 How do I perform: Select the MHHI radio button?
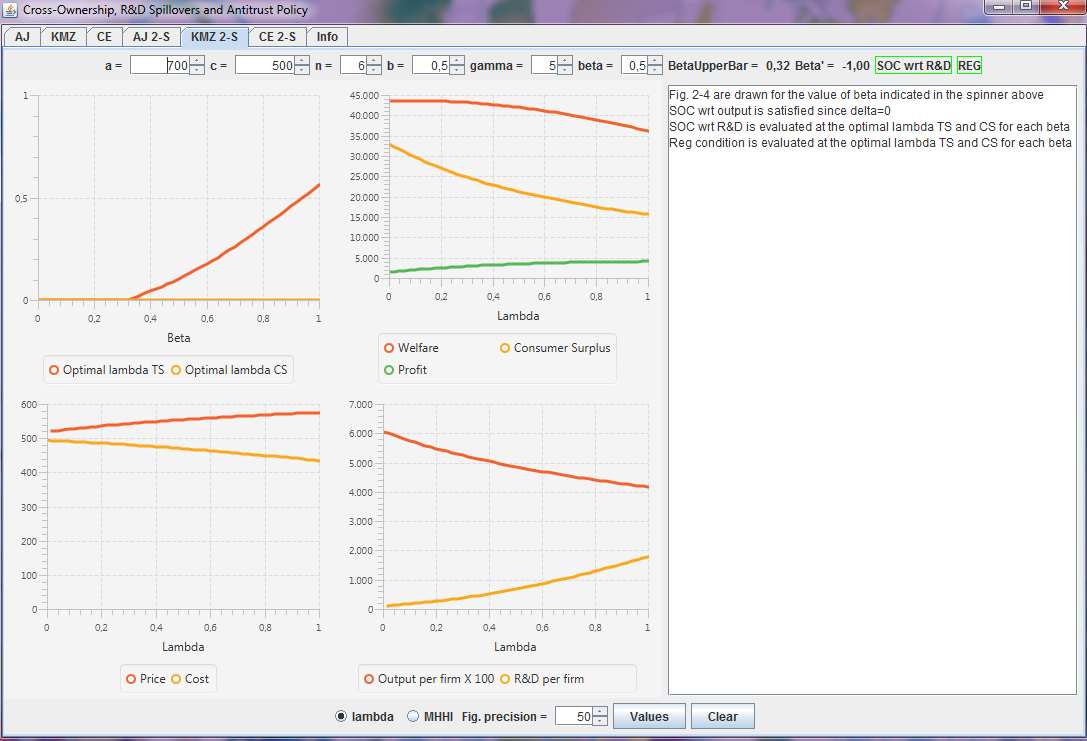click(414, 716)
